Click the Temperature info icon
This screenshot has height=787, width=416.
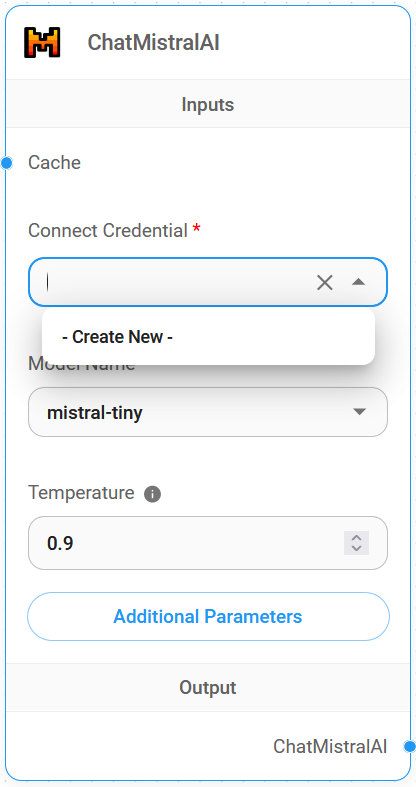(x=153, y=494)
